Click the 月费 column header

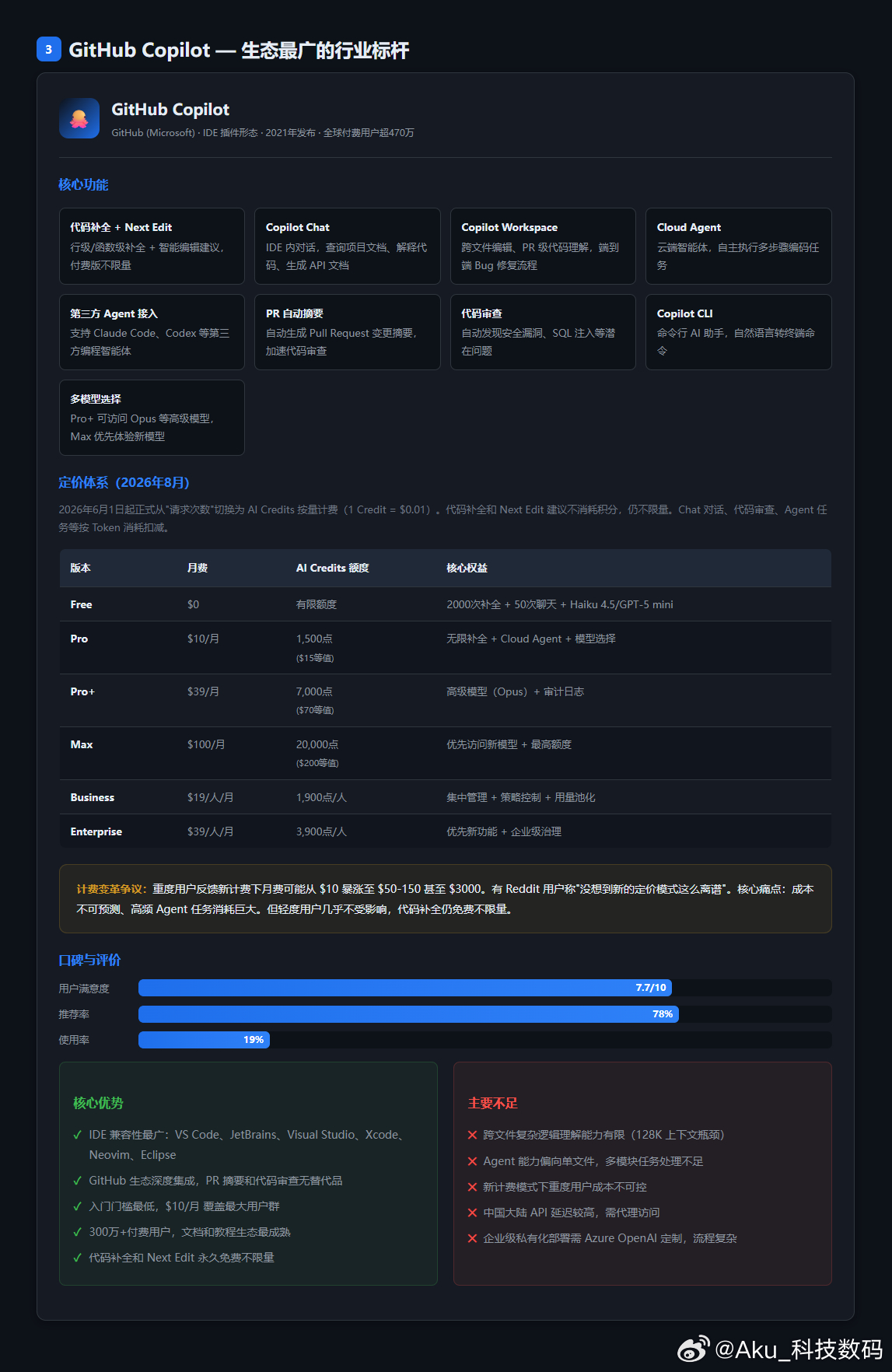point(198,568)
